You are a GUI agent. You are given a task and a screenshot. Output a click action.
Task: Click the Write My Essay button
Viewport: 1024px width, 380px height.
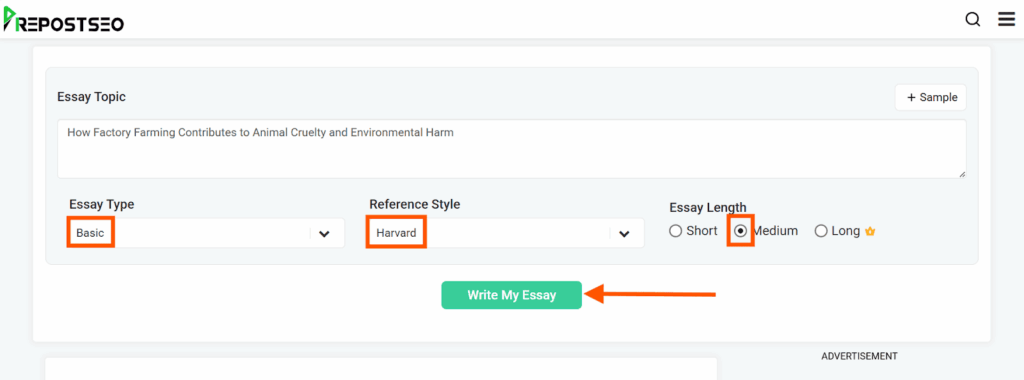(511, 295)
